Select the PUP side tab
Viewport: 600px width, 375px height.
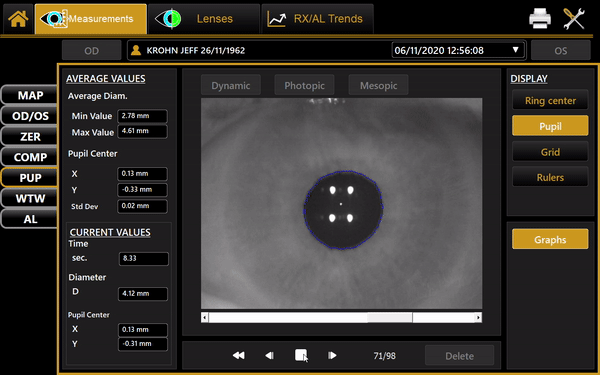(30, 178)
